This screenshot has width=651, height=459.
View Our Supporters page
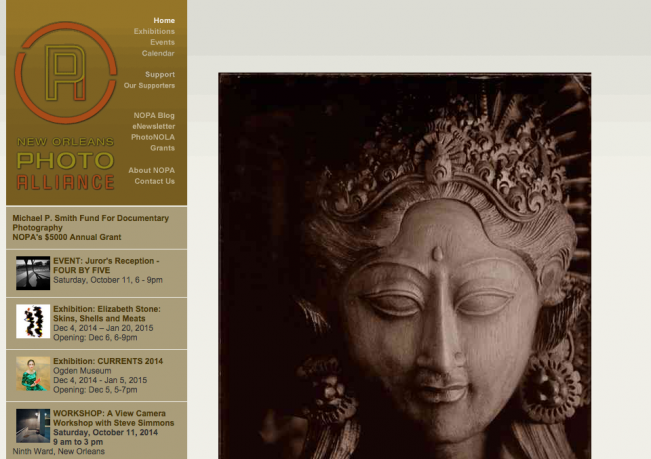pyautogui.click(x=149, y=86)
